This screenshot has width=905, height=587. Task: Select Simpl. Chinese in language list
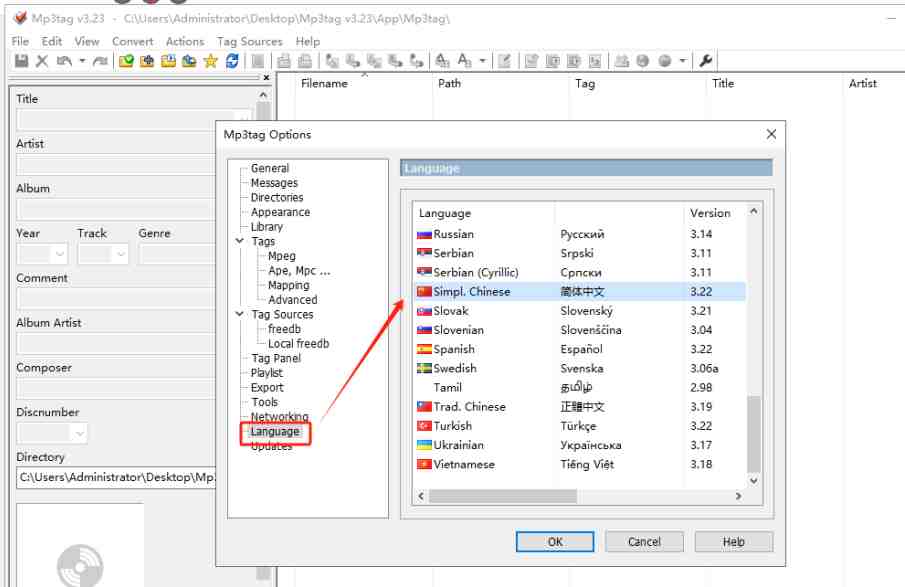(471, 292)
